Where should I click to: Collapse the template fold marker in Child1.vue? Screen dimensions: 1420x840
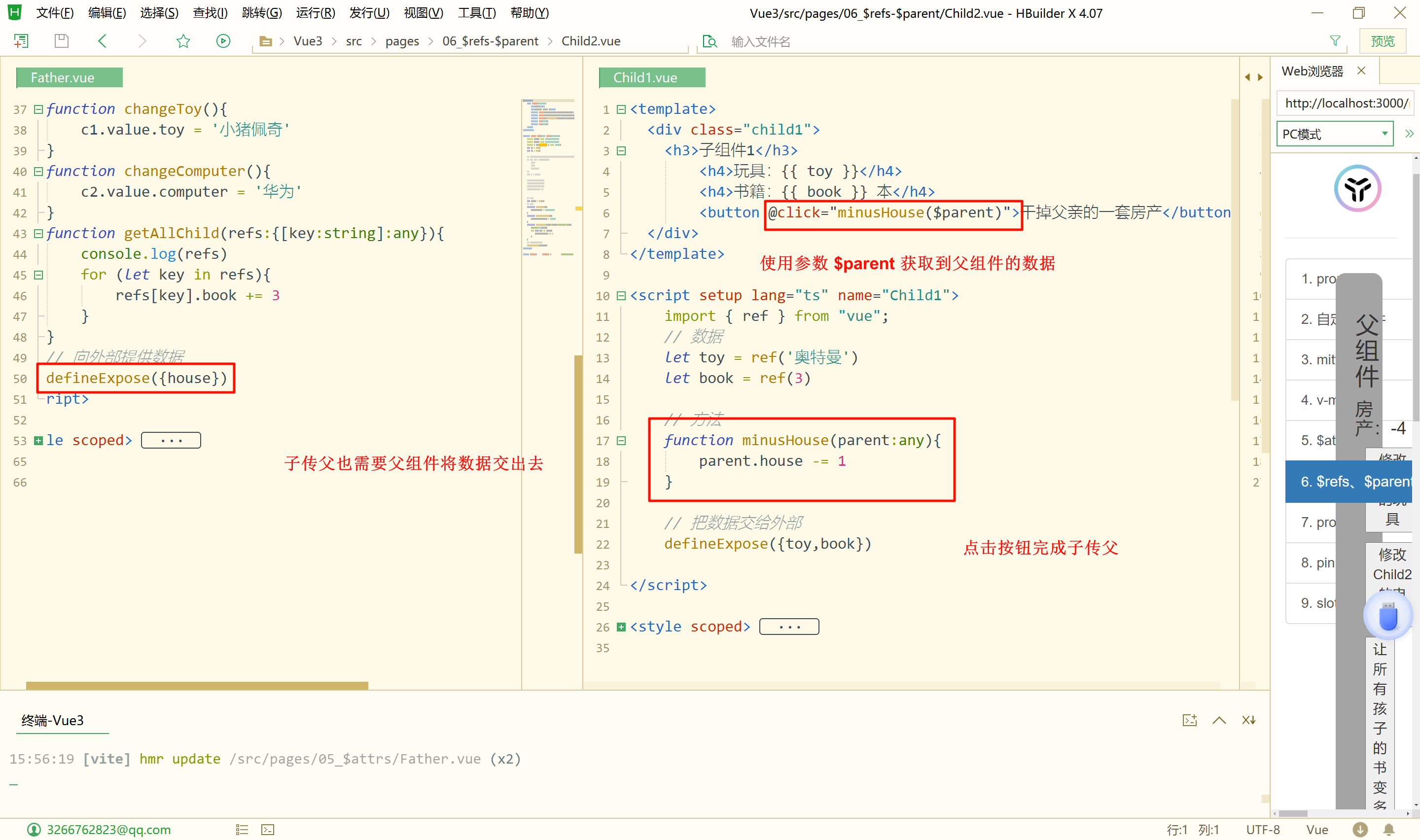click(621, 109)
